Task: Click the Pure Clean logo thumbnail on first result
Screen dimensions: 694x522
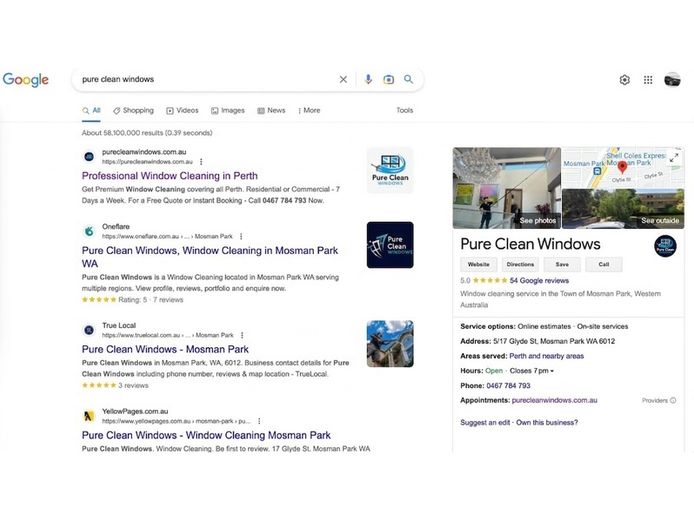Action: pos(390,170)
